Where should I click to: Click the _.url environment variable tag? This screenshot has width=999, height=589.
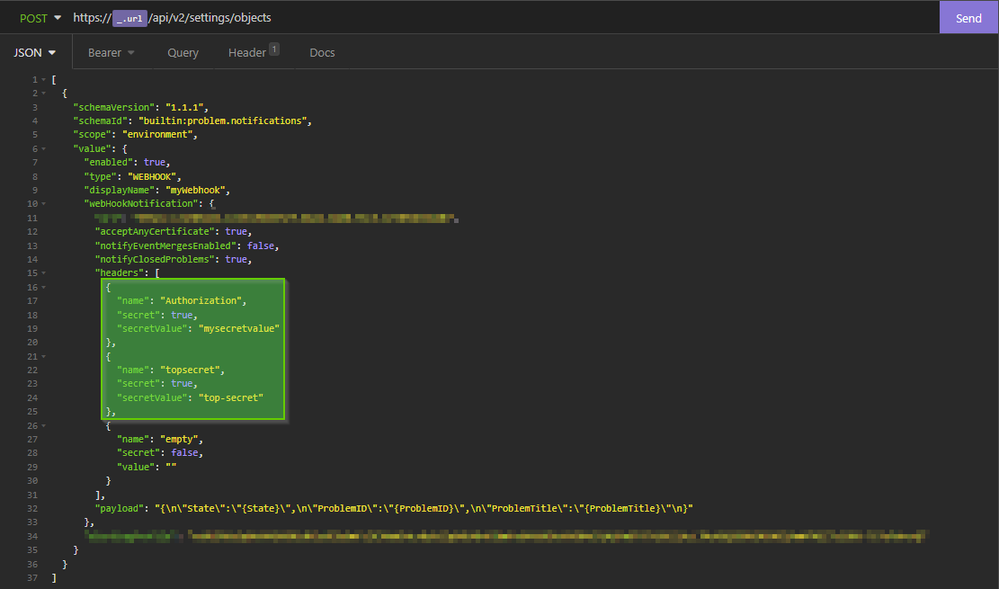[129, 18]
